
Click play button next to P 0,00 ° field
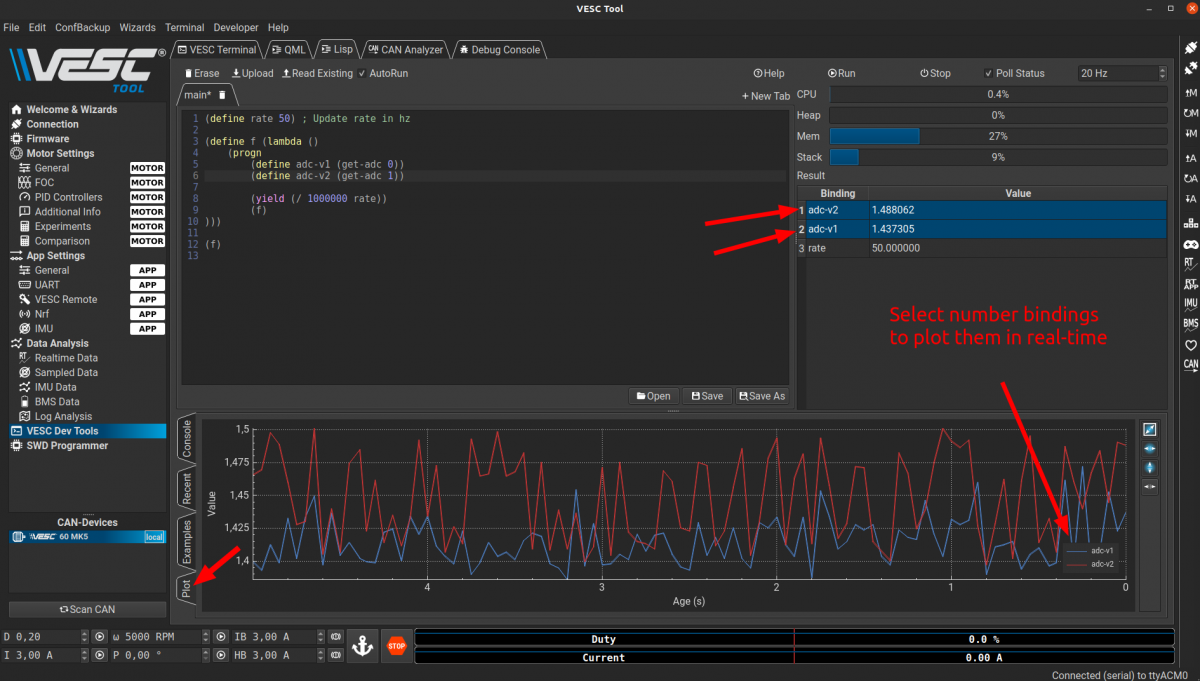point(220,656)
